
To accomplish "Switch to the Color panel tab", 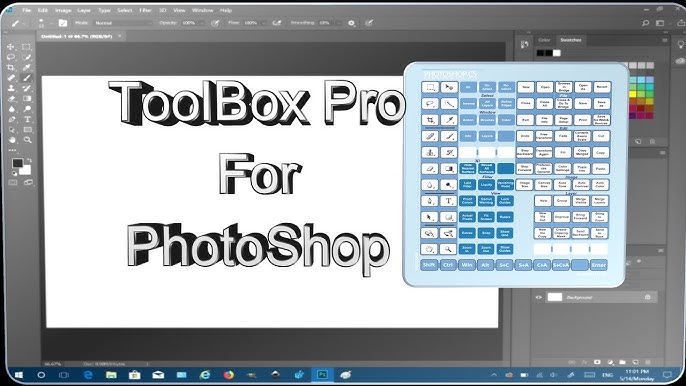I will 544,40.
